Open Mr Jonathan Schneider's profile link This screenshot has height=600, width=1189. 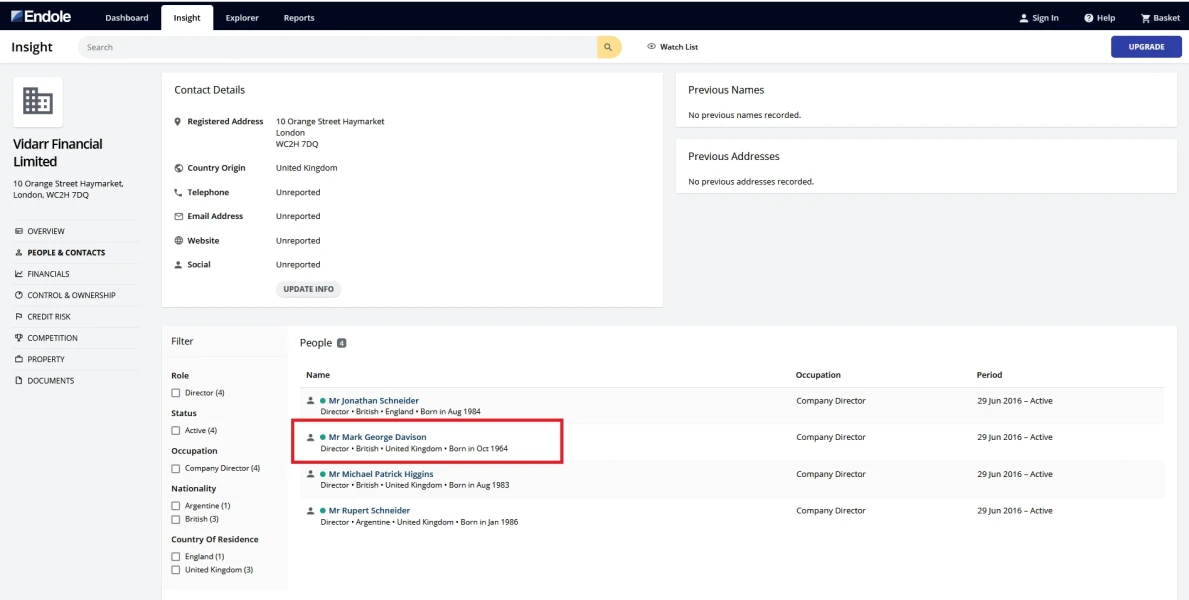click(x=373, y=401)
